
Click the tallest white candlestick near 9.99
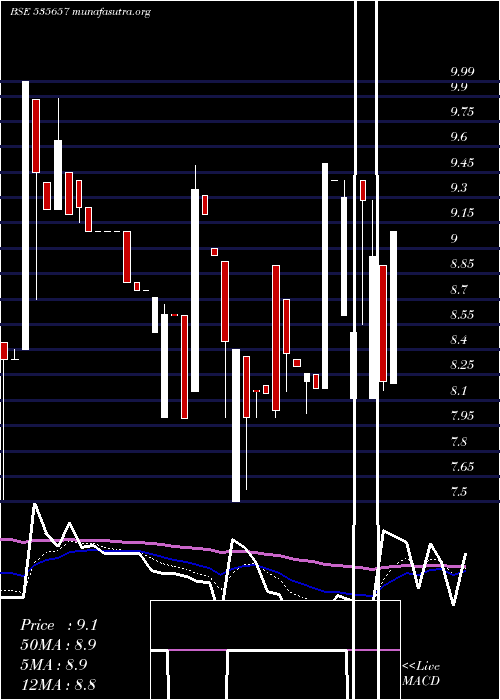pyautogui.click(x=26, y=216)
